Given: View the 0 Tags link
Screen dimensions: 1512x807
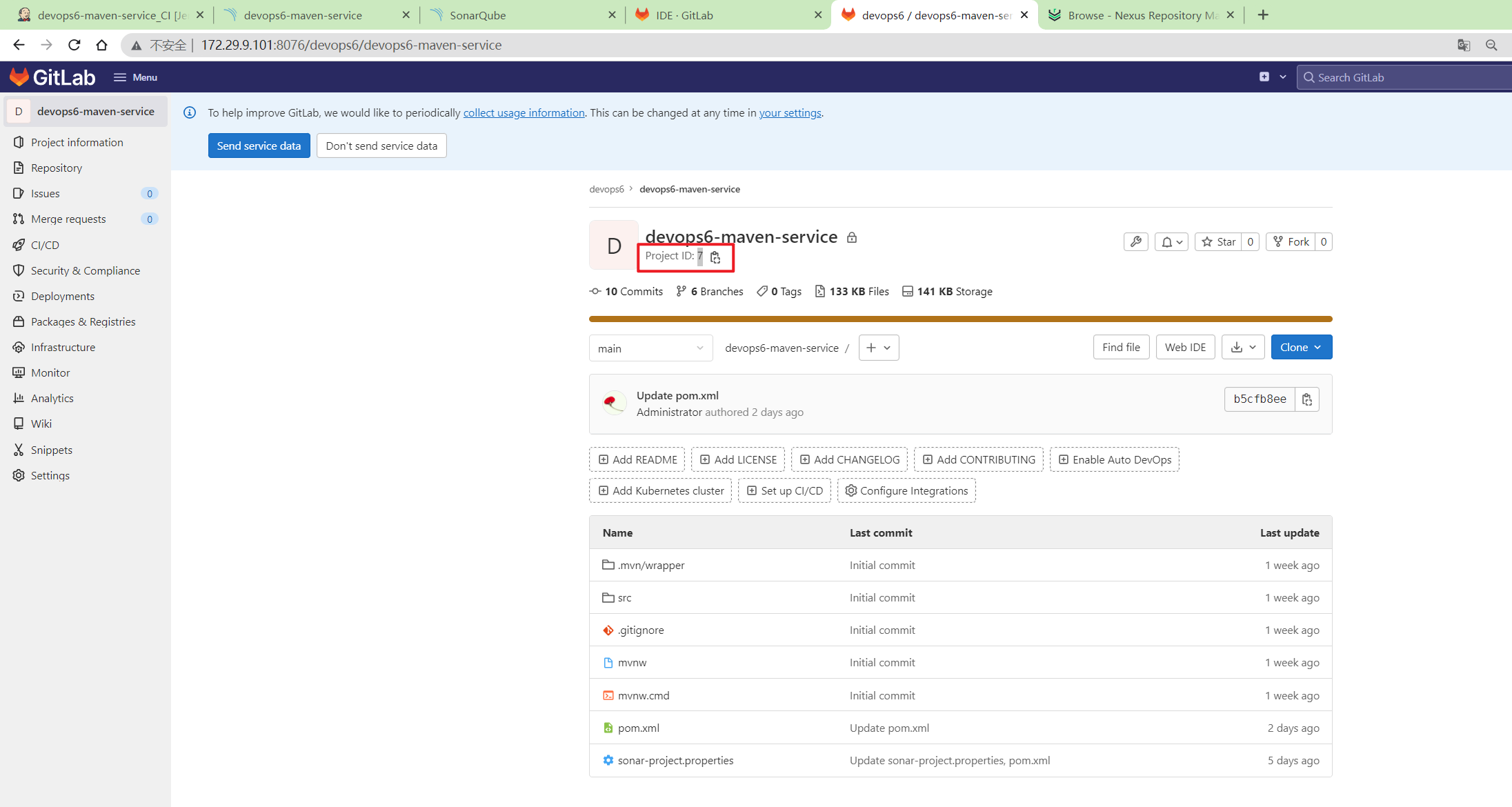Looking at the screenshot, I should click(x=779, y=292).
